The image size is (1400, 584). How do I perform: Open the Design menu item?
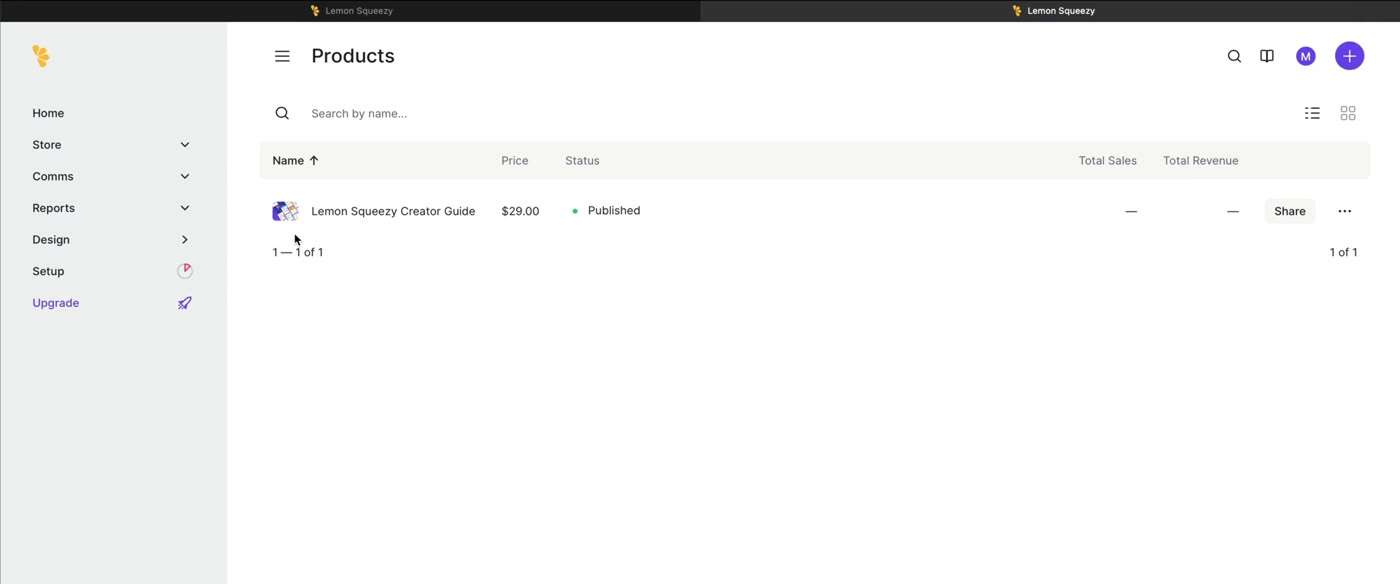coord(51,240)
